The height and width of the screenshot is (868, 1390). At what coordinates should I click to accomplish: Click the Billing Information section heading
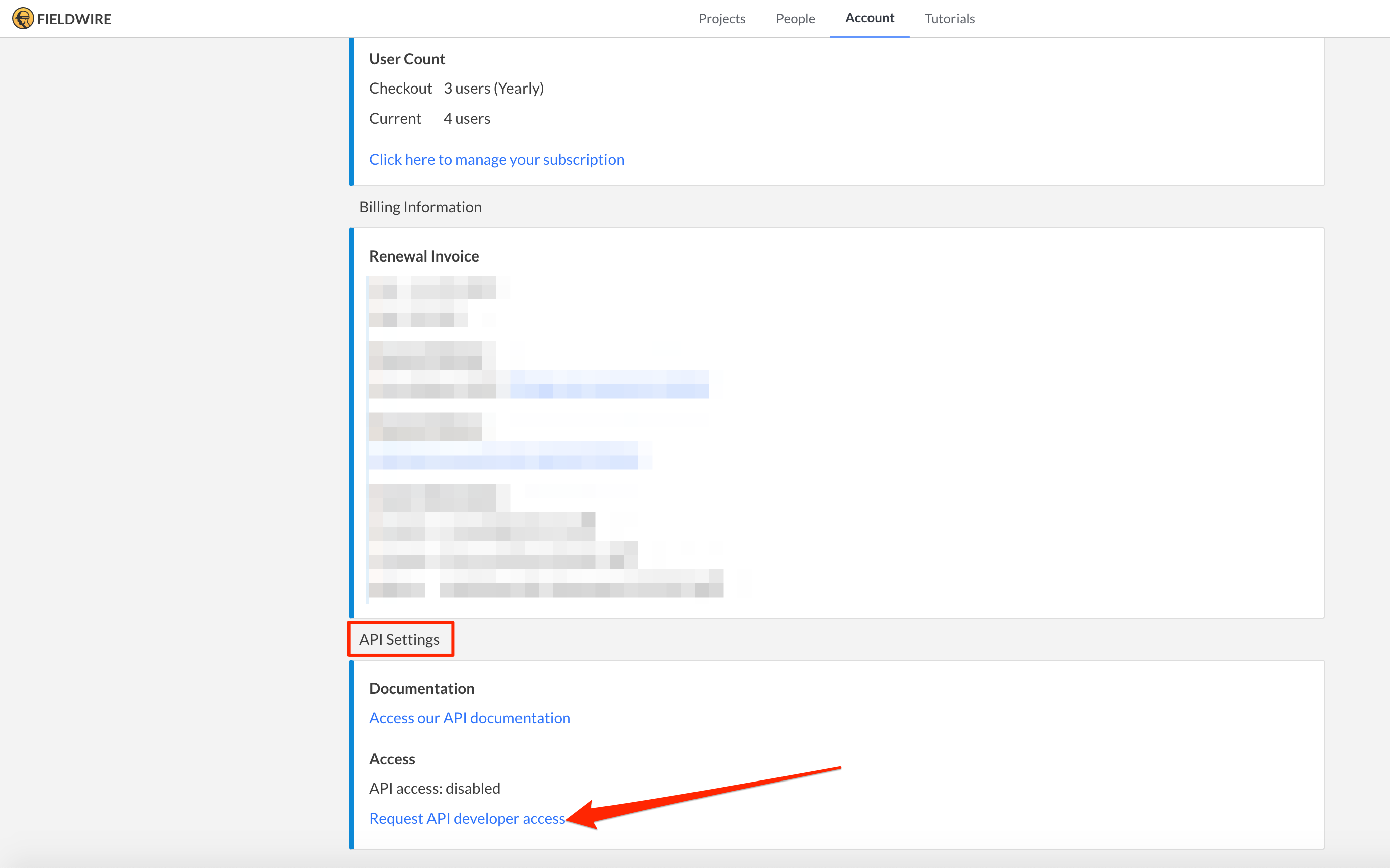(420, 207)
